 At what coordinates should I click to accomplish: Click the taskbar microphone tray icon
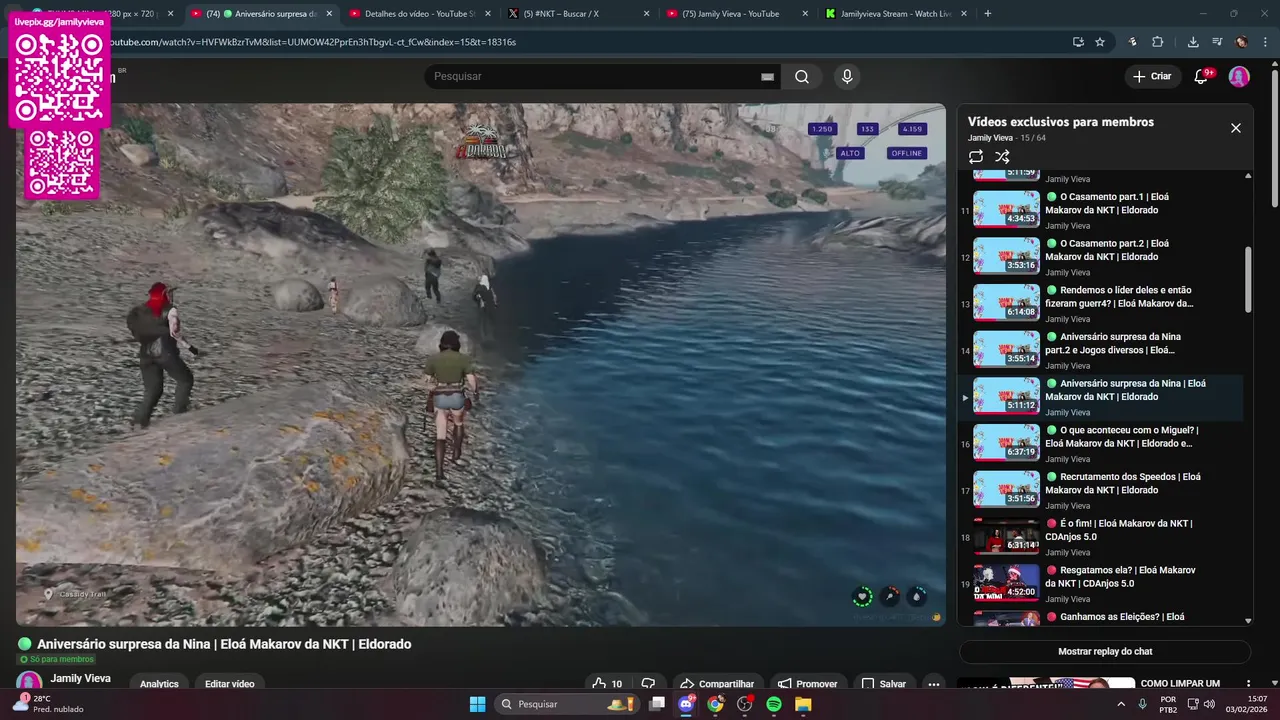coord(1142,704)
